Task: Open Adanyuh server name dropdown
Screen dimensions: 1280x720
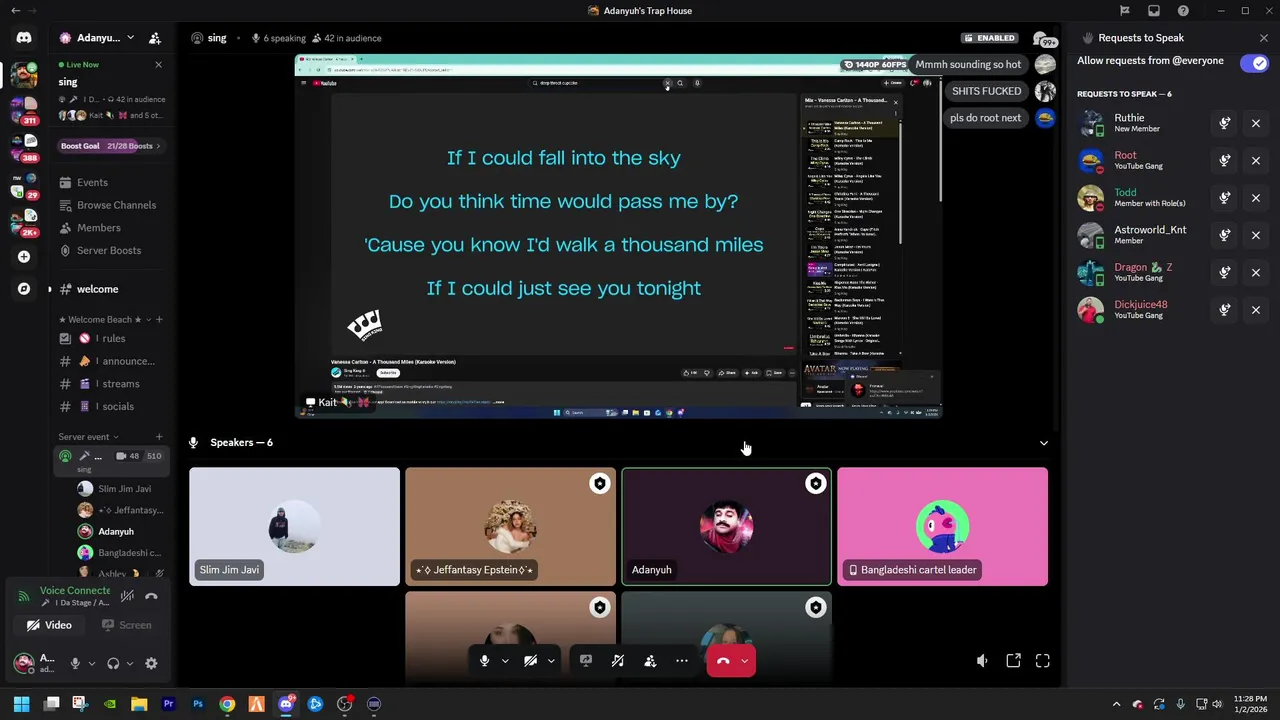Action: pos(97,38)
